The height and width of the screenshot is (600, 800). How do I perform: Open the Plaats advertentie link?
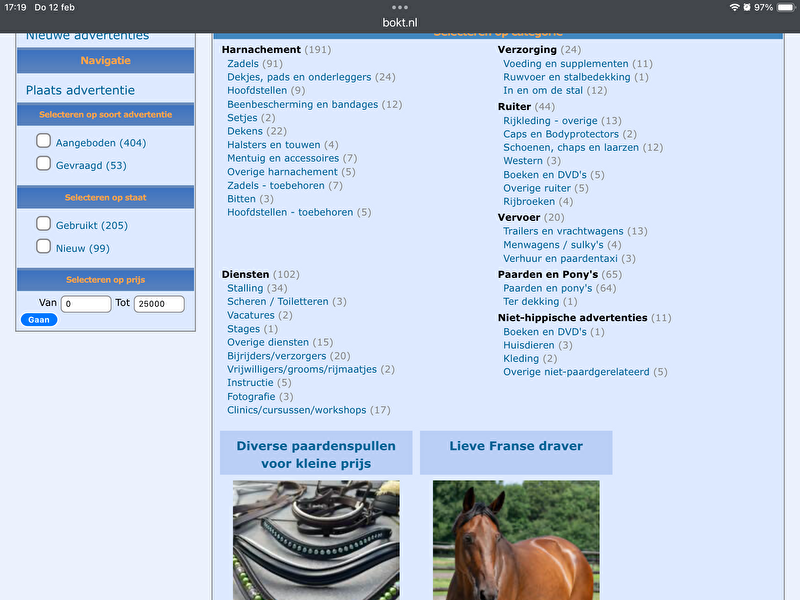(80, 90)
